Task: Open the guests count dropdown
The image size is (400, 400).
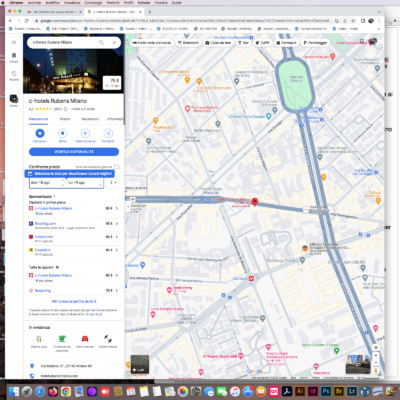Action: (x=113, y=183)
